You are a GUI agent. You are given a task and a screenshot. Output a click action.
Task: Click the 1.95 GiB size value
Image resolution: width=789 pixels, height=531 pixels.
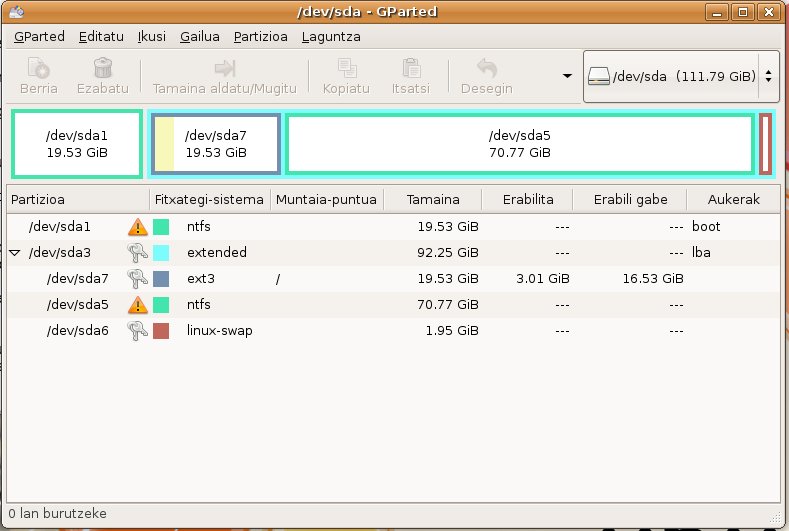click(451, 331)
